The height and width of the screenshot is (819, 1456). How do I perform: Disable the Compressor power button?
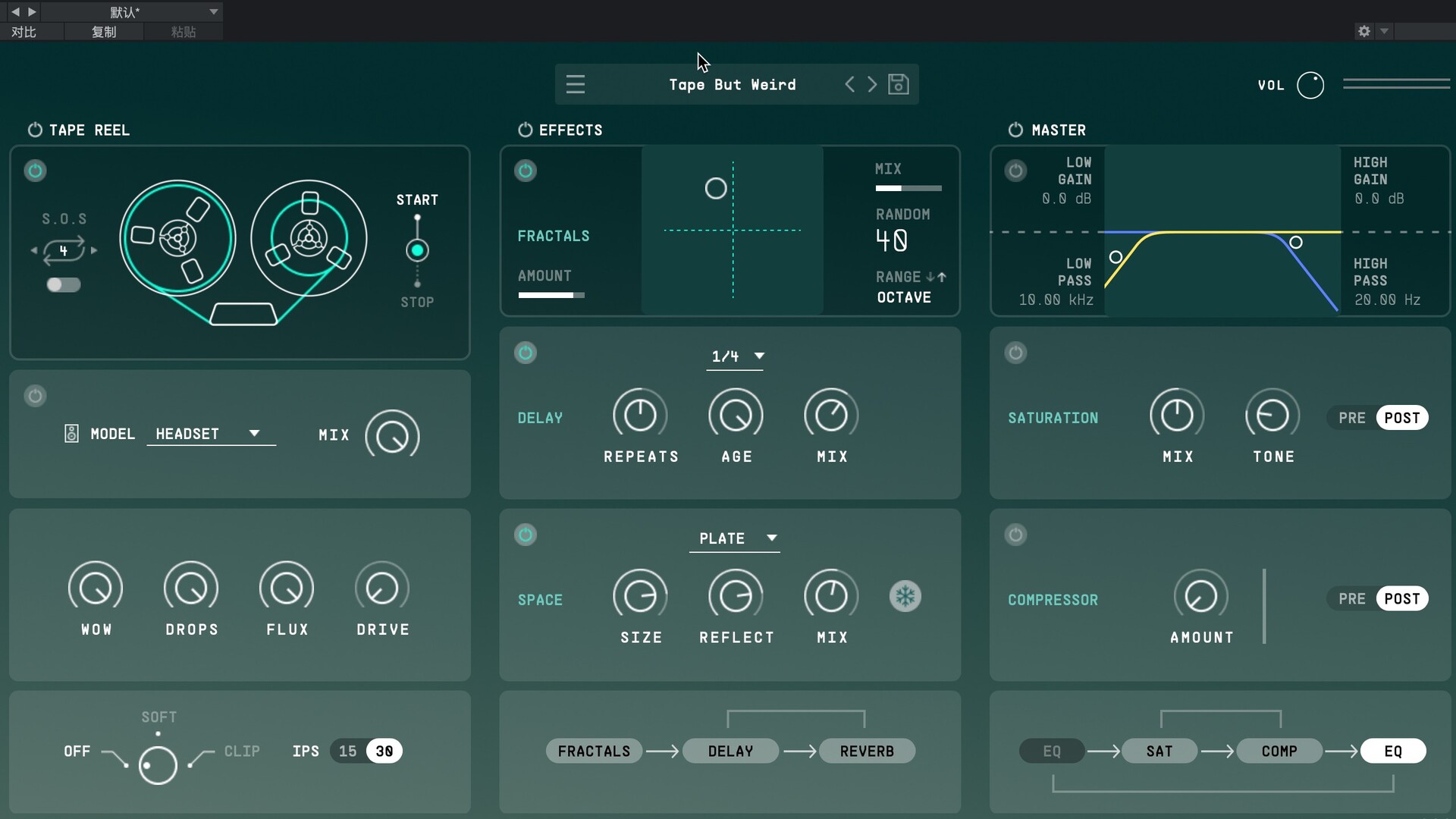click(1015, 535)
